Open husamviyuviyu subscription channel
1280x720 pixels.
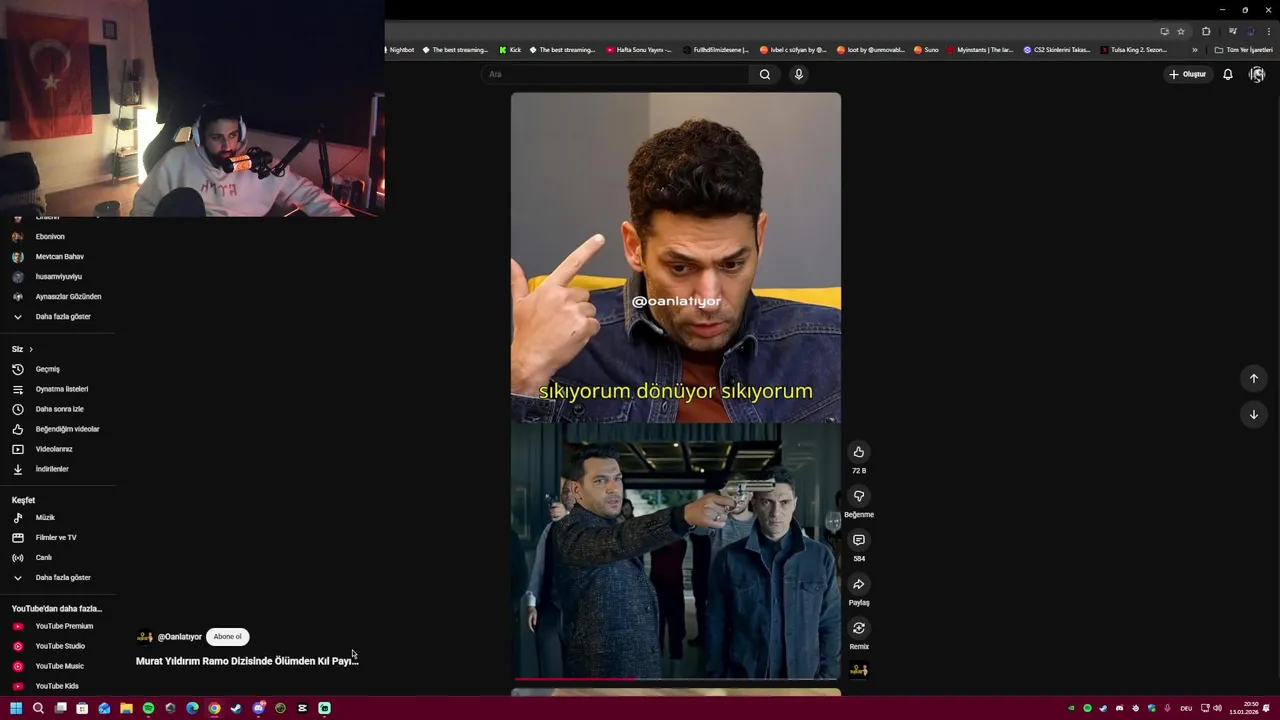(x=58, y=277)
